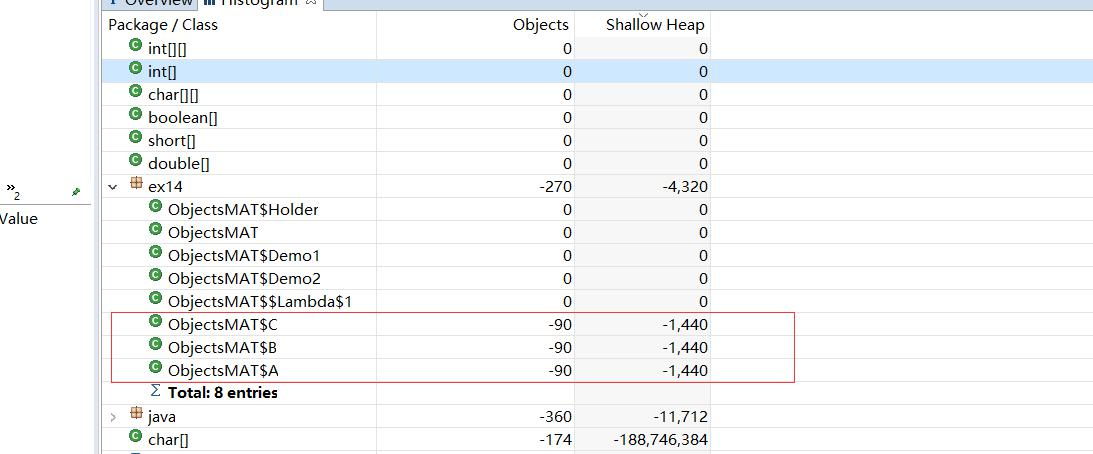Select the ObjectsMAT$Holder class name
The image size is (1093, 454).
point(243,210)
